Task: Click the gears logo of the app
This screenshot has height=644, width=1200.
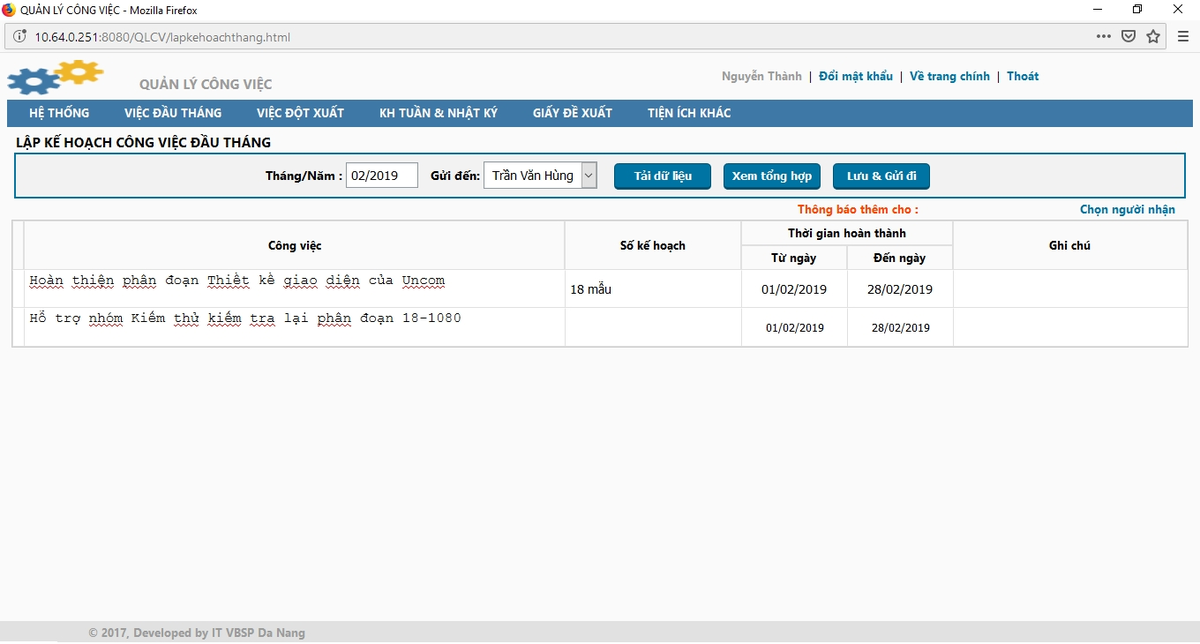Action: tap(55, 77)
